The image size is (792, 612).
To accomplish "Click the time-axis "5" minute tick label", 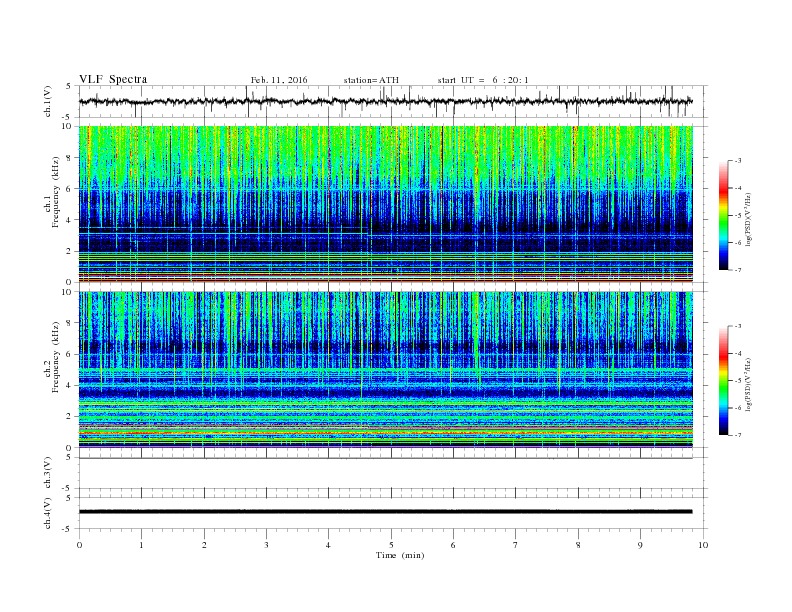I will [391, 545].
